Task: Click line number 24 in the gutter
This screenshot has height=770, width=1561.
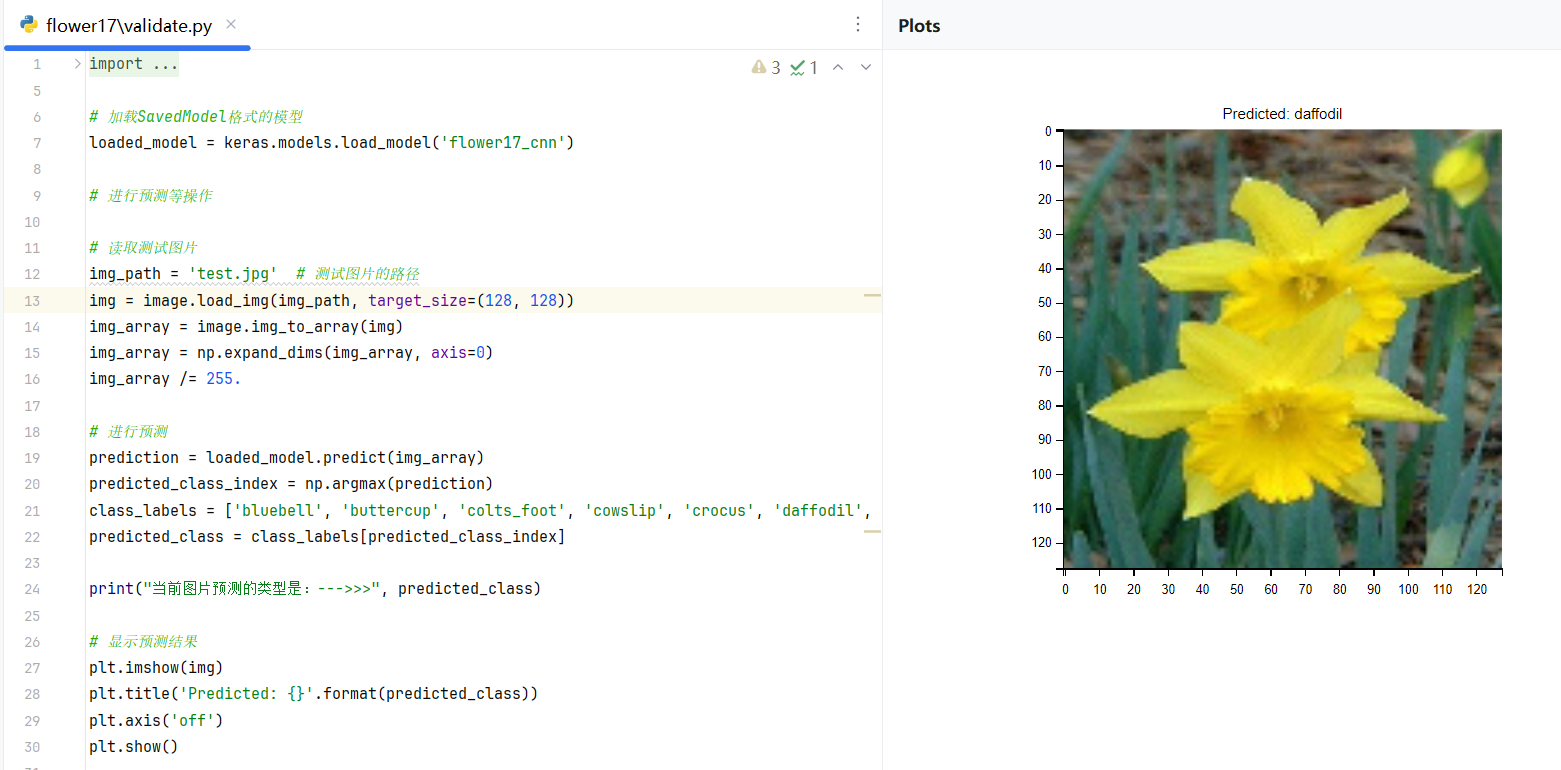Action: pyautogui.click(x=33, y=589)
